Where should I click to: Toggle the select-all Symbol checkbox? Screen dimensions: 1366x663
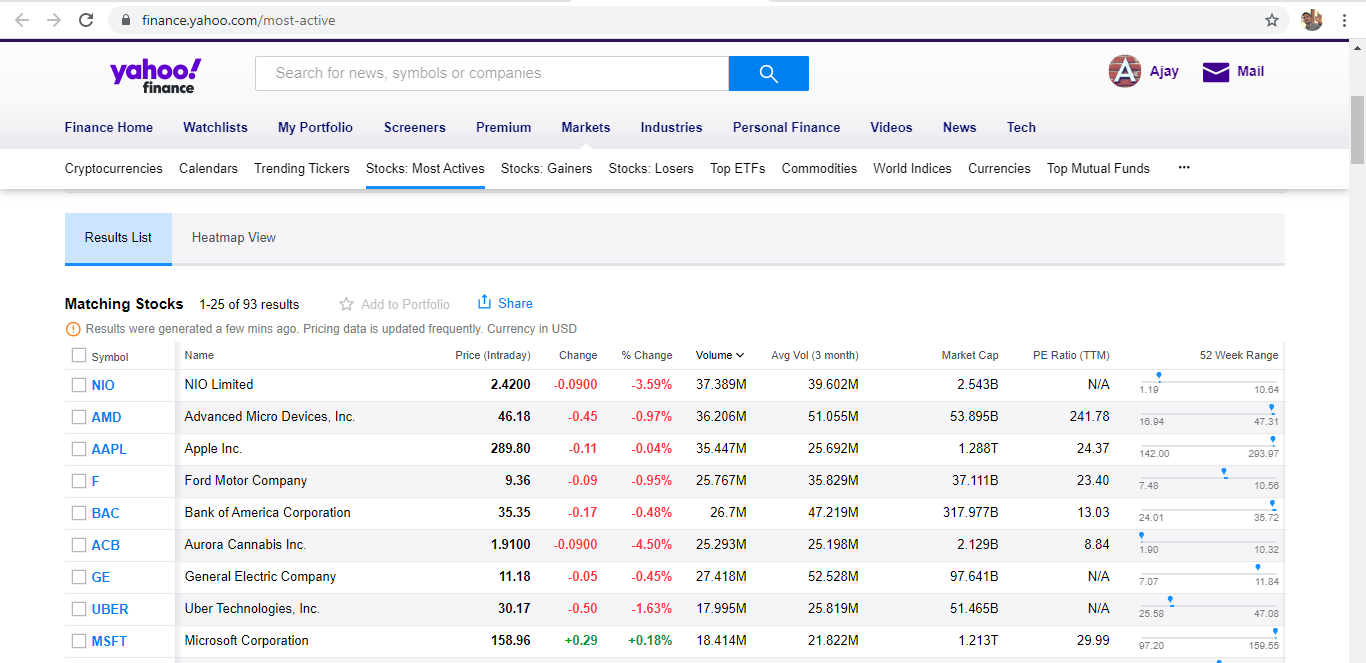[x=79, y=355]
